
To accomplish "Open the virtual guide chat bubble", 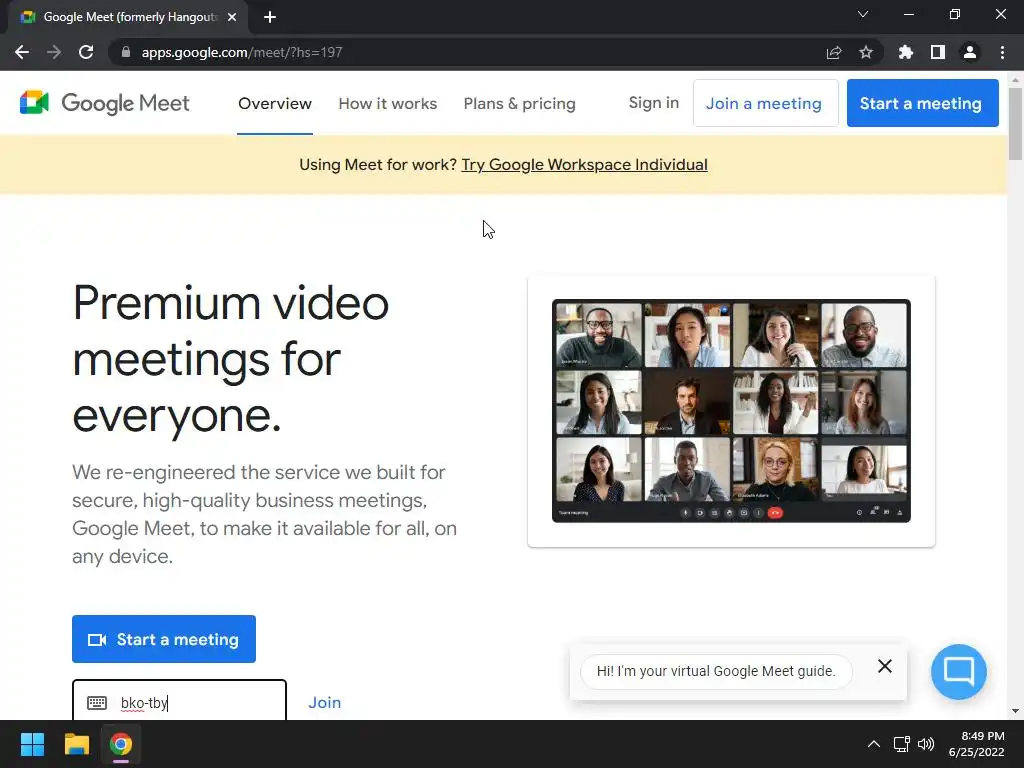I will [x=959, y=671].
